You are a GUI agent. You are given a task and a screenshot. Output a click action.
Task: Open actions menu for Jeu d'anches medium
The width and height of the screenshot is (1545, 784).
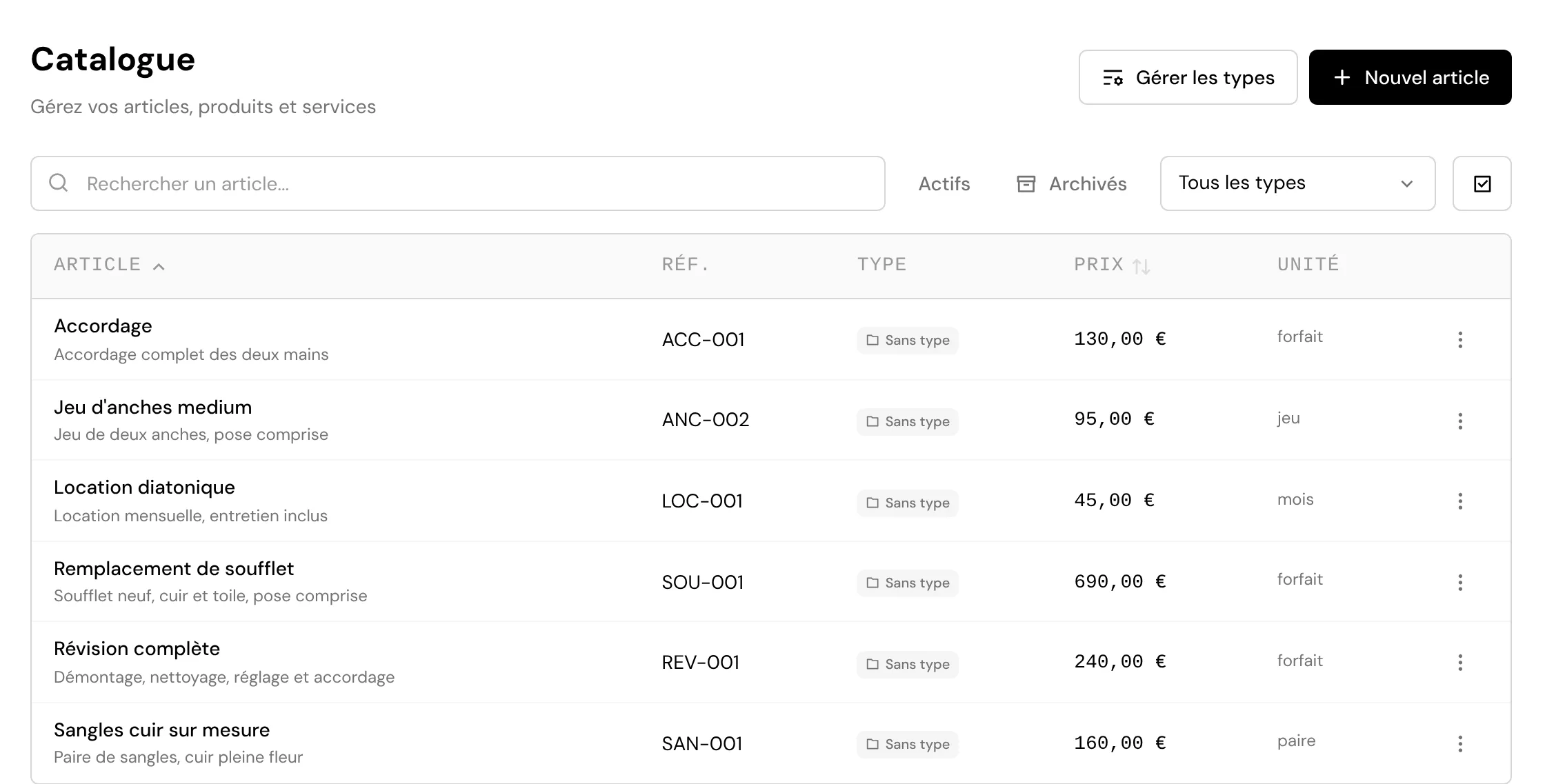pos(1460,421)
